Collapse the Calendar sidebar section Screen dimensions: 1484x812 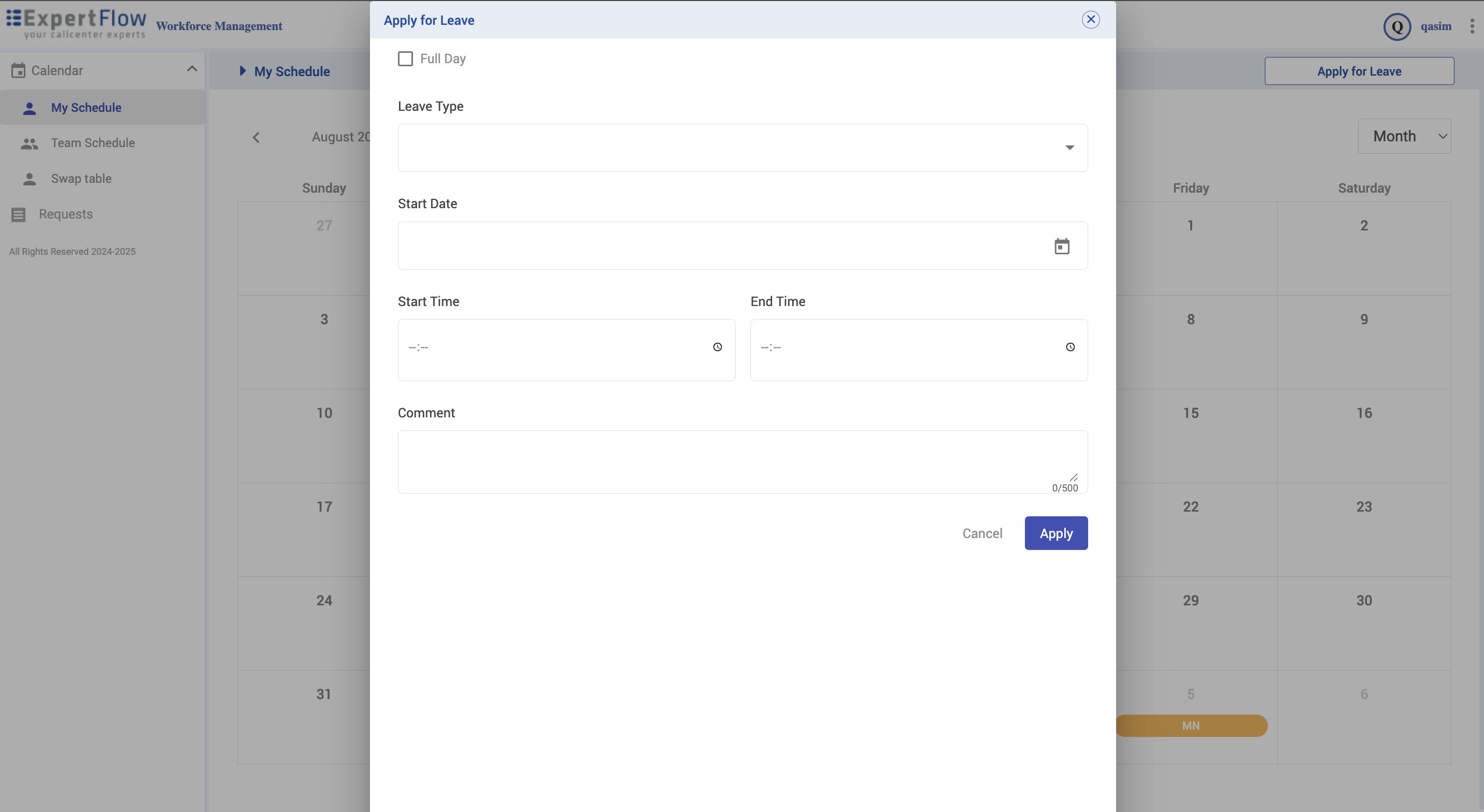pos(192,69)
